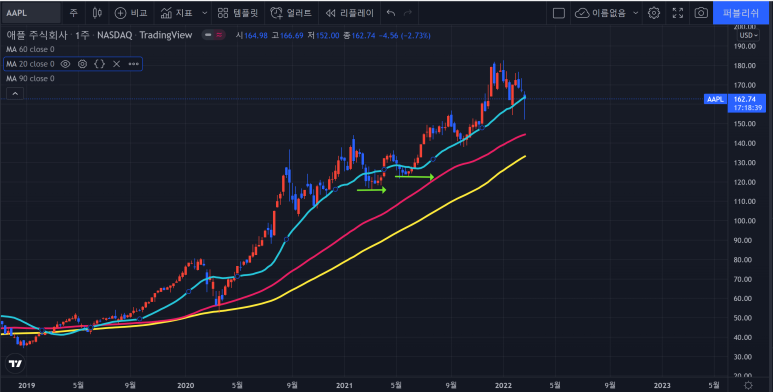Create a new 얼러트 alert
The width and height of the screenshot is (773, 392).
click(x=291, y=13)
